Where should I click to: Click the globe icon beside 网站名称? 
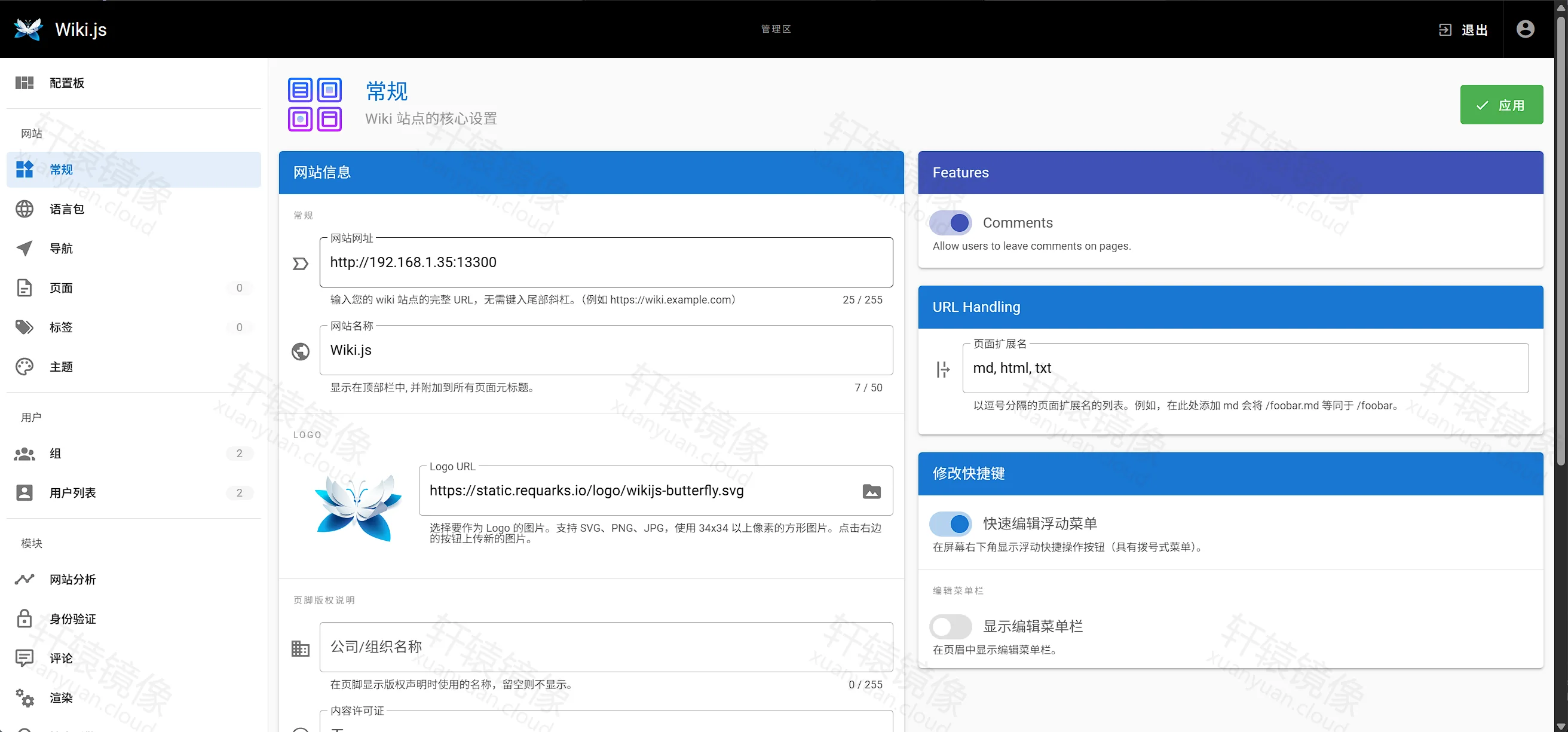[300, 351]
